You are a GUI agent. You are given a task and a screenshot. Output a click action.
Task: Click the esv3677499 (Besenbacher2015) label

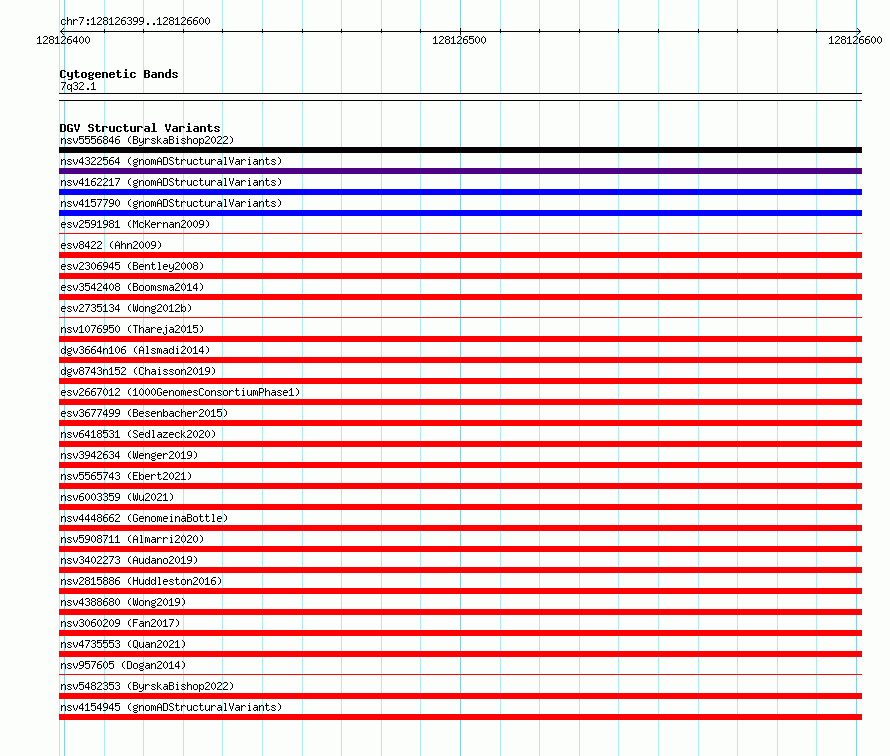tap(144, 413)
